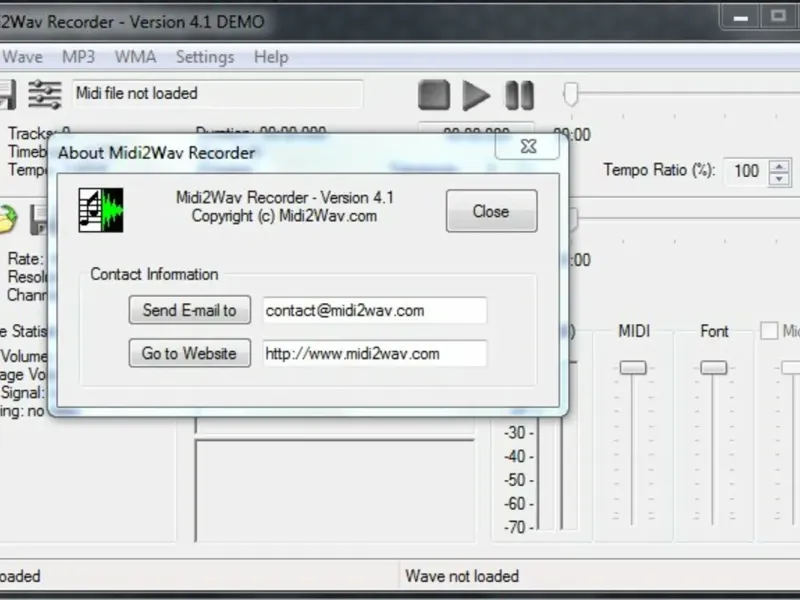Select the http://www.midi2wav.com URL field
Screen dimensions: 800x600
(375, 354)
